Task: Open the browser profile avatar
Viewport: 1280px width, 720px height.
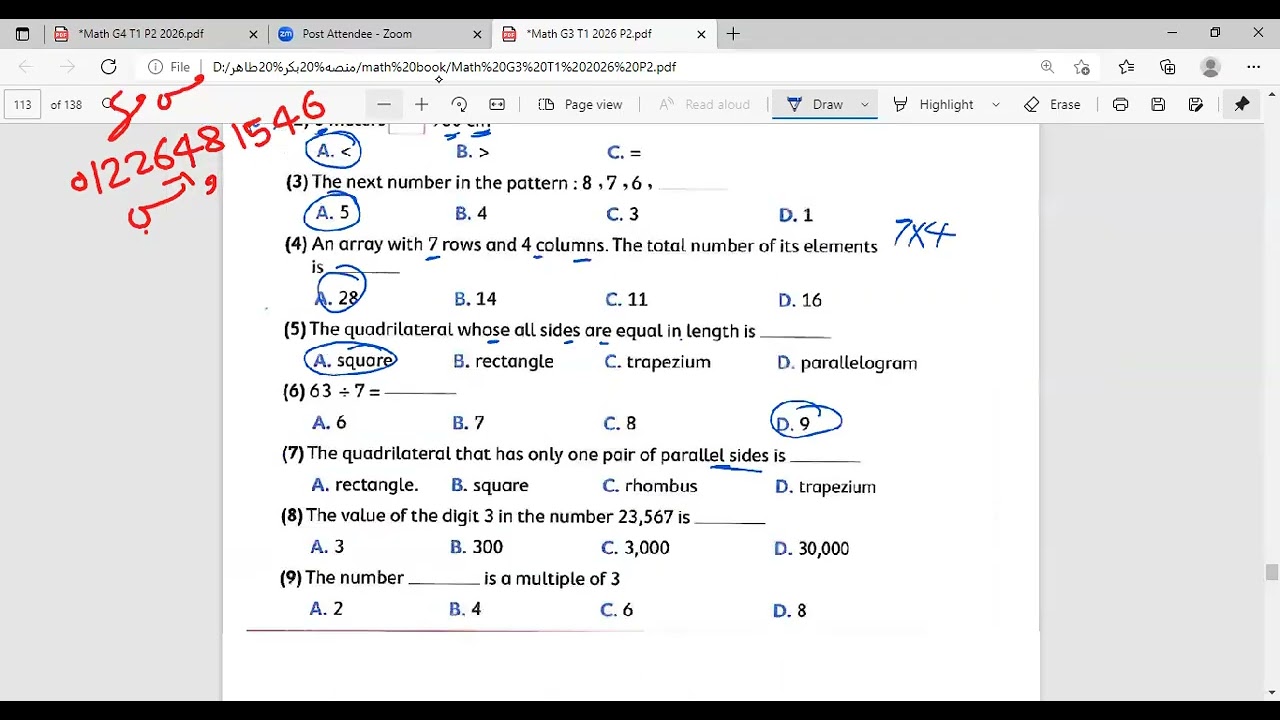Action: tap(1211, 67)
